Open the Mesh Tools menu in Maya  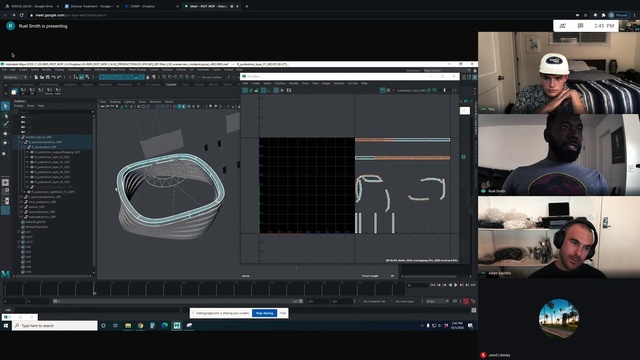pyautogui.click(x=118, y=69)
